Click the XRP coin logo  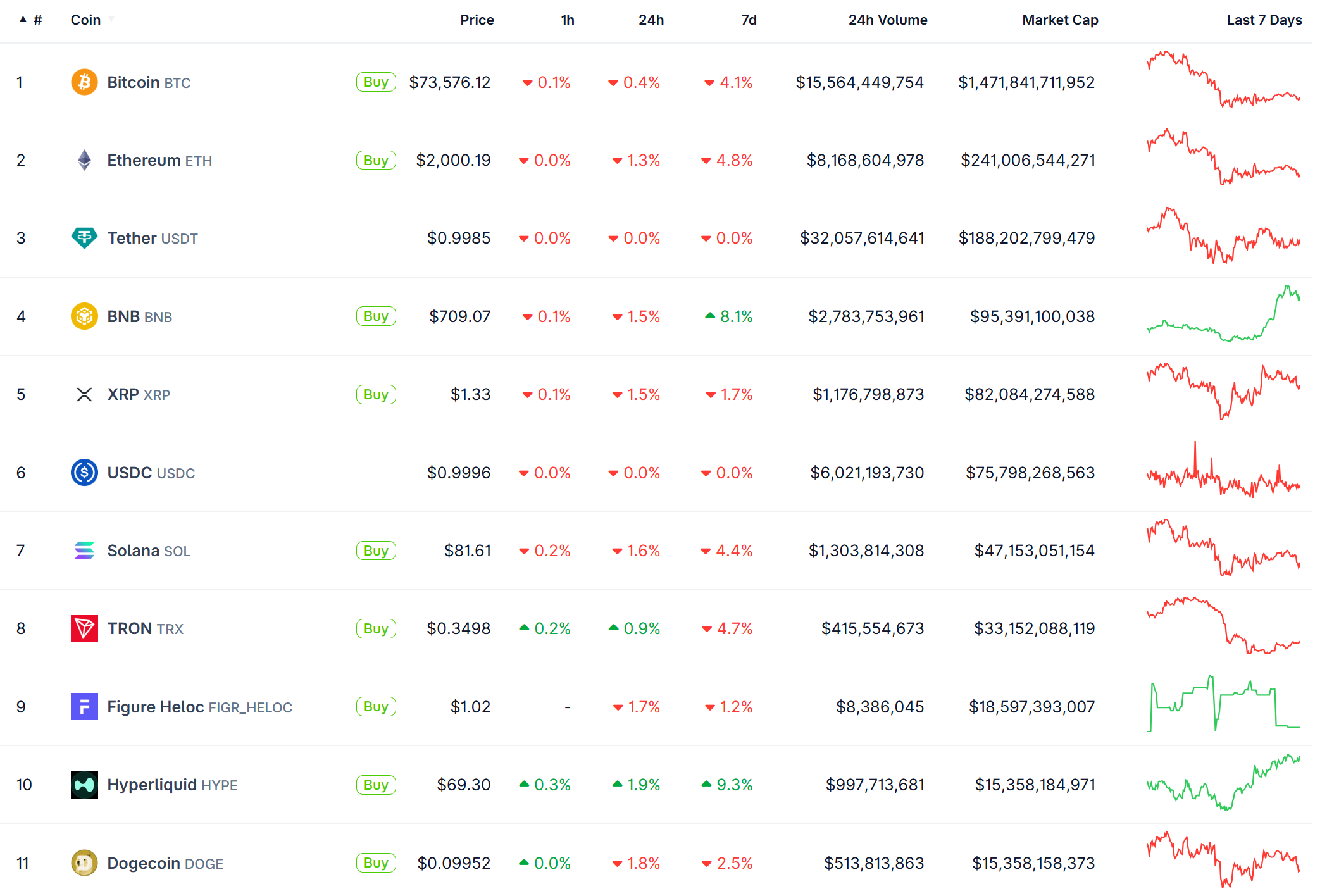click(x=84, y=394)
